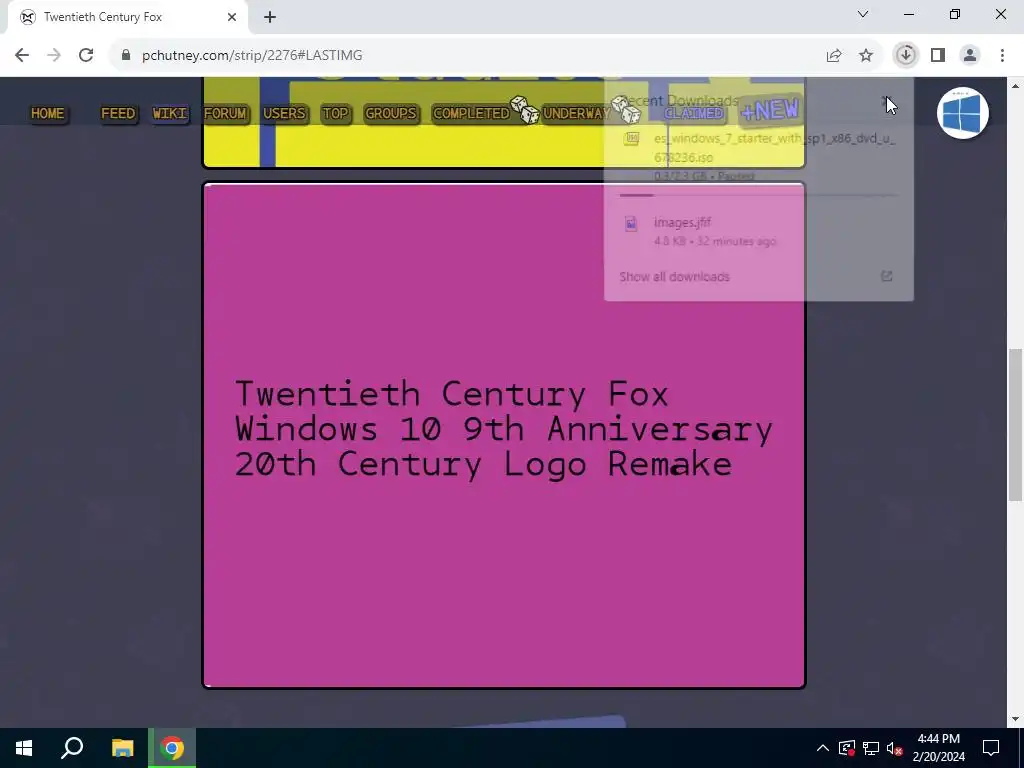Open the WIKI nav link
This screenshot has height=768, width=1024.
[x=170, y=114]
